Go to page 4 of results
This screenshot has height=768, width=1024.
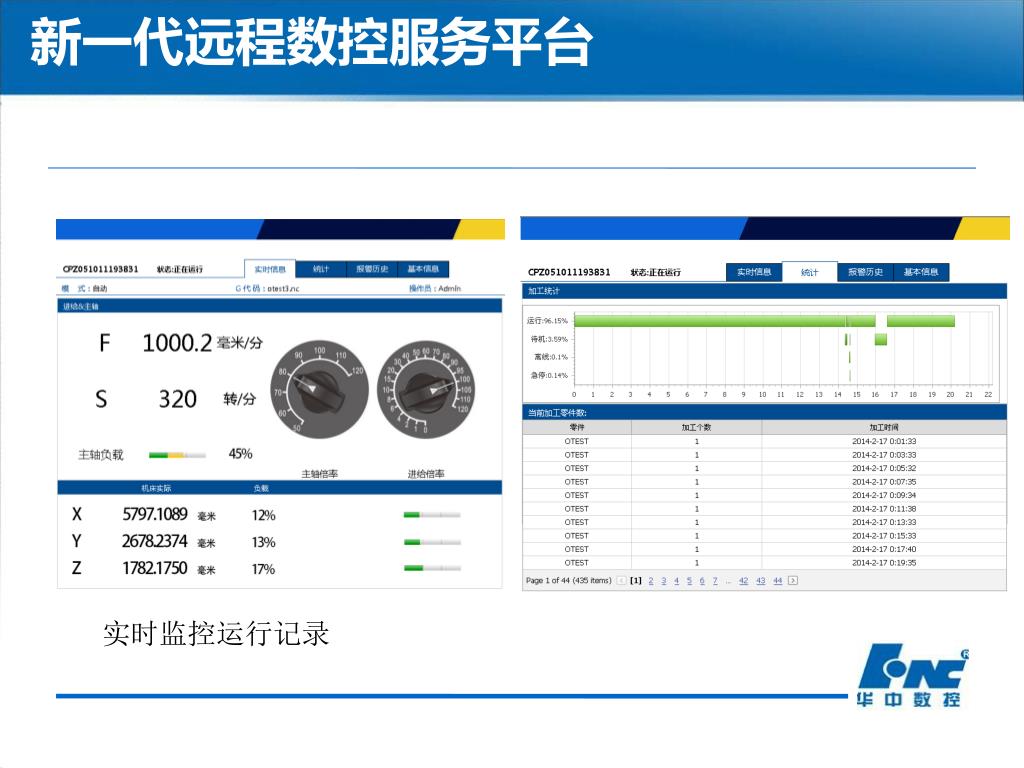pos(677,581)
